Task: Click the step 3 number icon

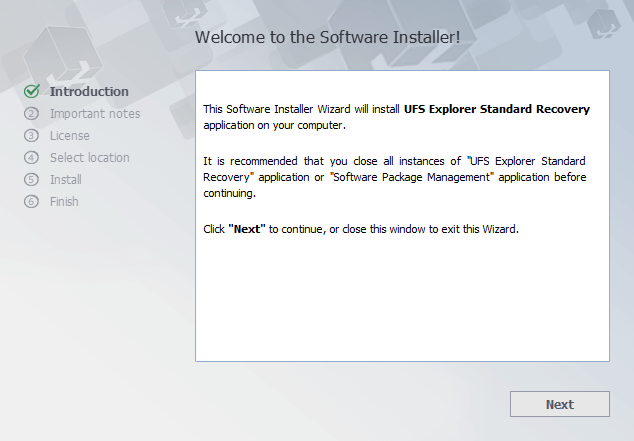Action: [31, 136]
